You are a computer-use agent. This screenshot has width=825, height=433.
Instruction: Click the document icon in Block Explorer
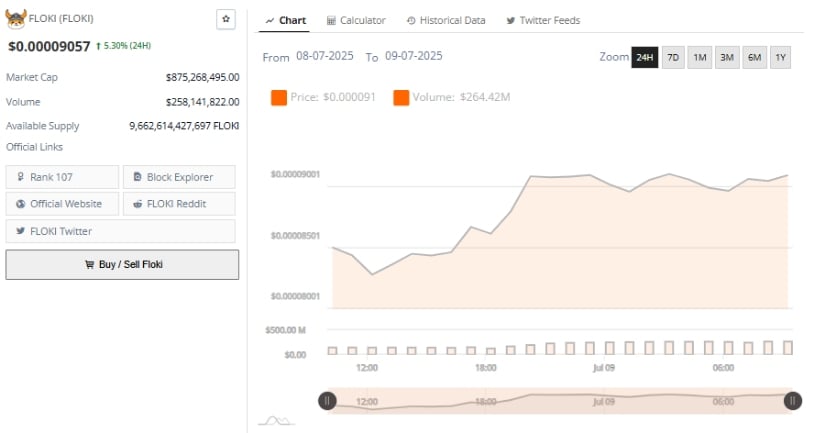click(137, 177)
